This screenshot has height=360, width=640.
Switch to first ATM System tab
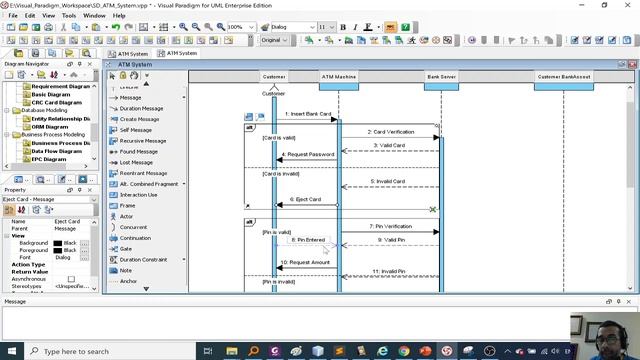tap(128, 53)
